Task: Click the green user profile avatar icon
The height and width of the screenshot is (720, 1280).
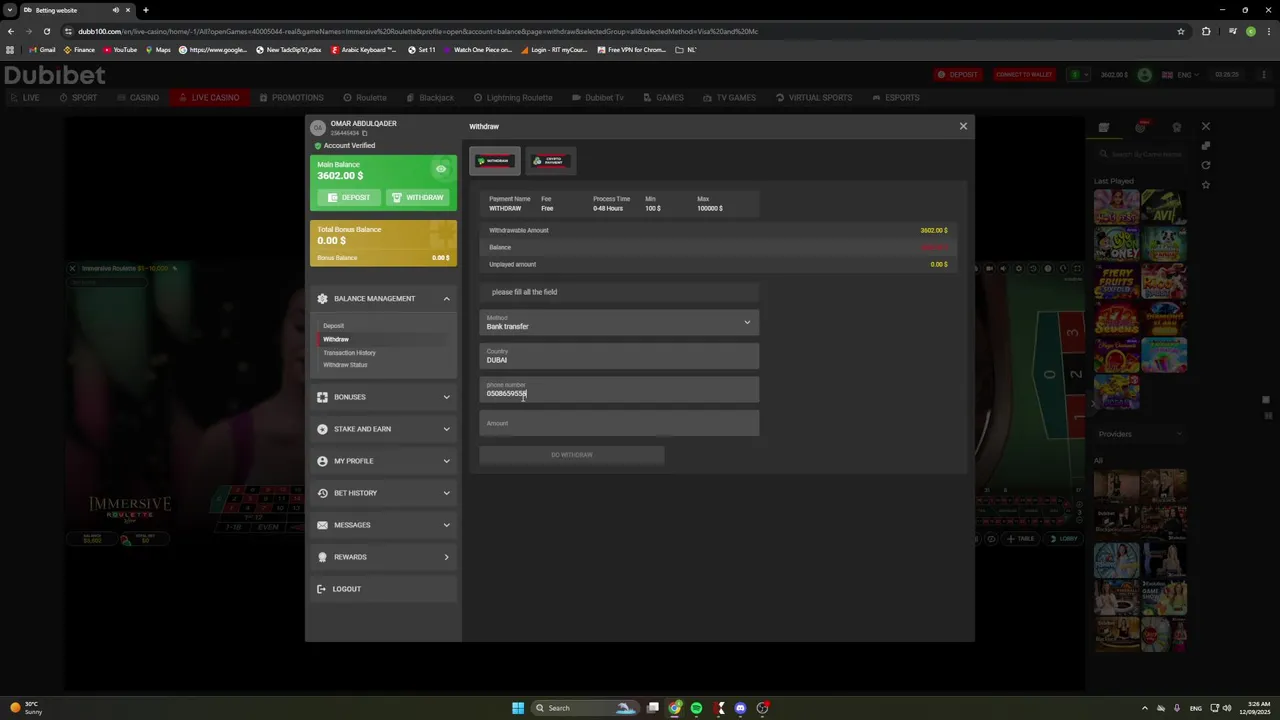Action: pyautogui.click(x=1144, y=74)
